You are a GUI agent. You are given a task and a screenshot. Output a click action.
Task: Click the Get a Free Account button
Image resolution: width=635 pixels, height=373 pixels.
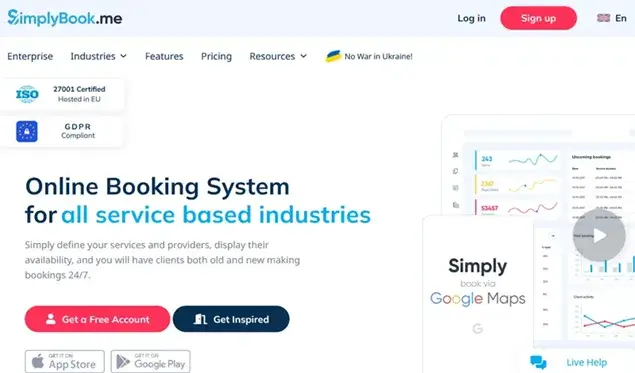(97, 319)
